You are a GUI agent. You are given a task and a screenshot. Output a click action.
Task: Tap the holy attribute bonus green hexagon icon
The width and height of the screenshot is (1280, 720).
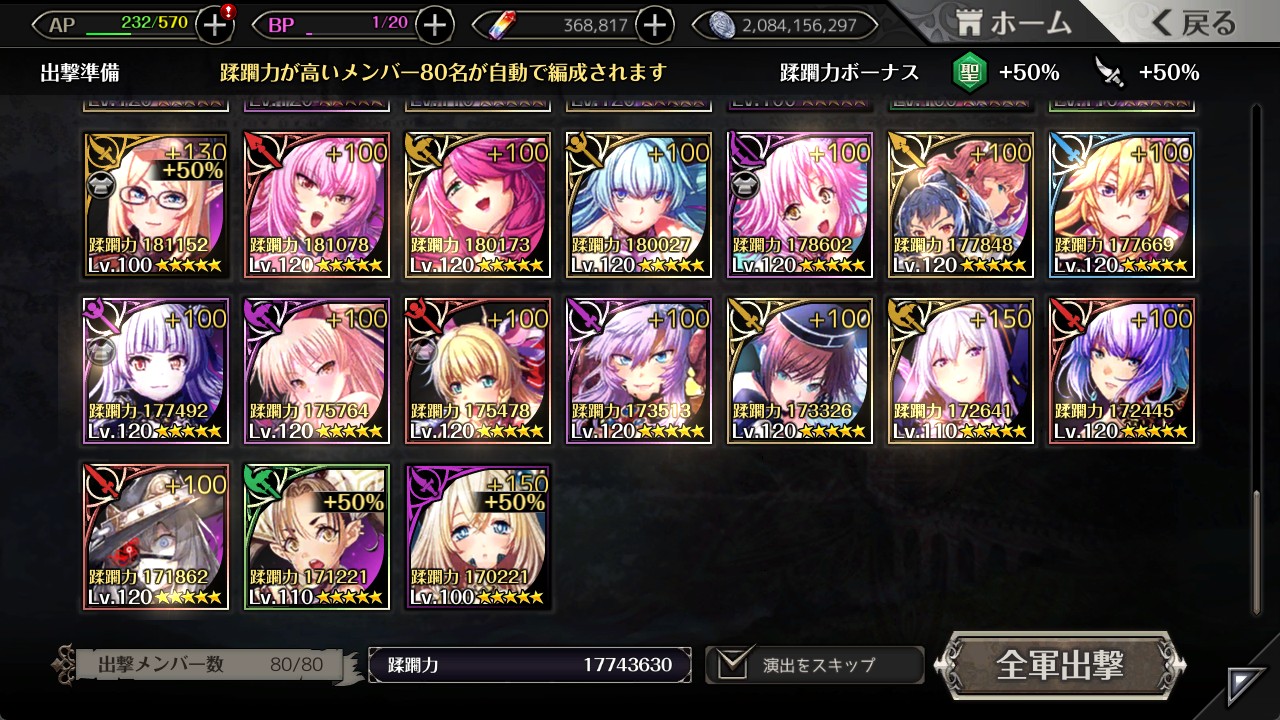click(x=969, y=72)
